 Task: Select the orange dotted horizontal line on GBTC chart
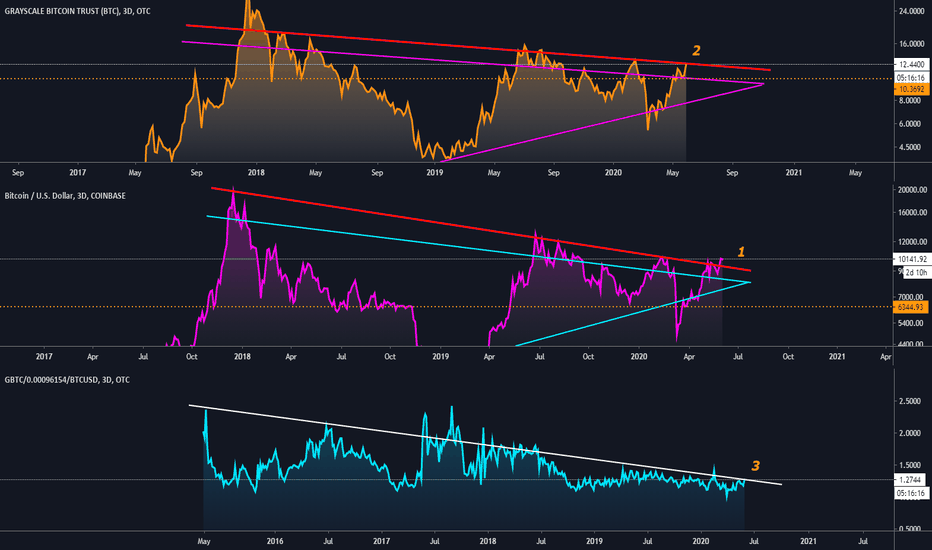(447, 78)
